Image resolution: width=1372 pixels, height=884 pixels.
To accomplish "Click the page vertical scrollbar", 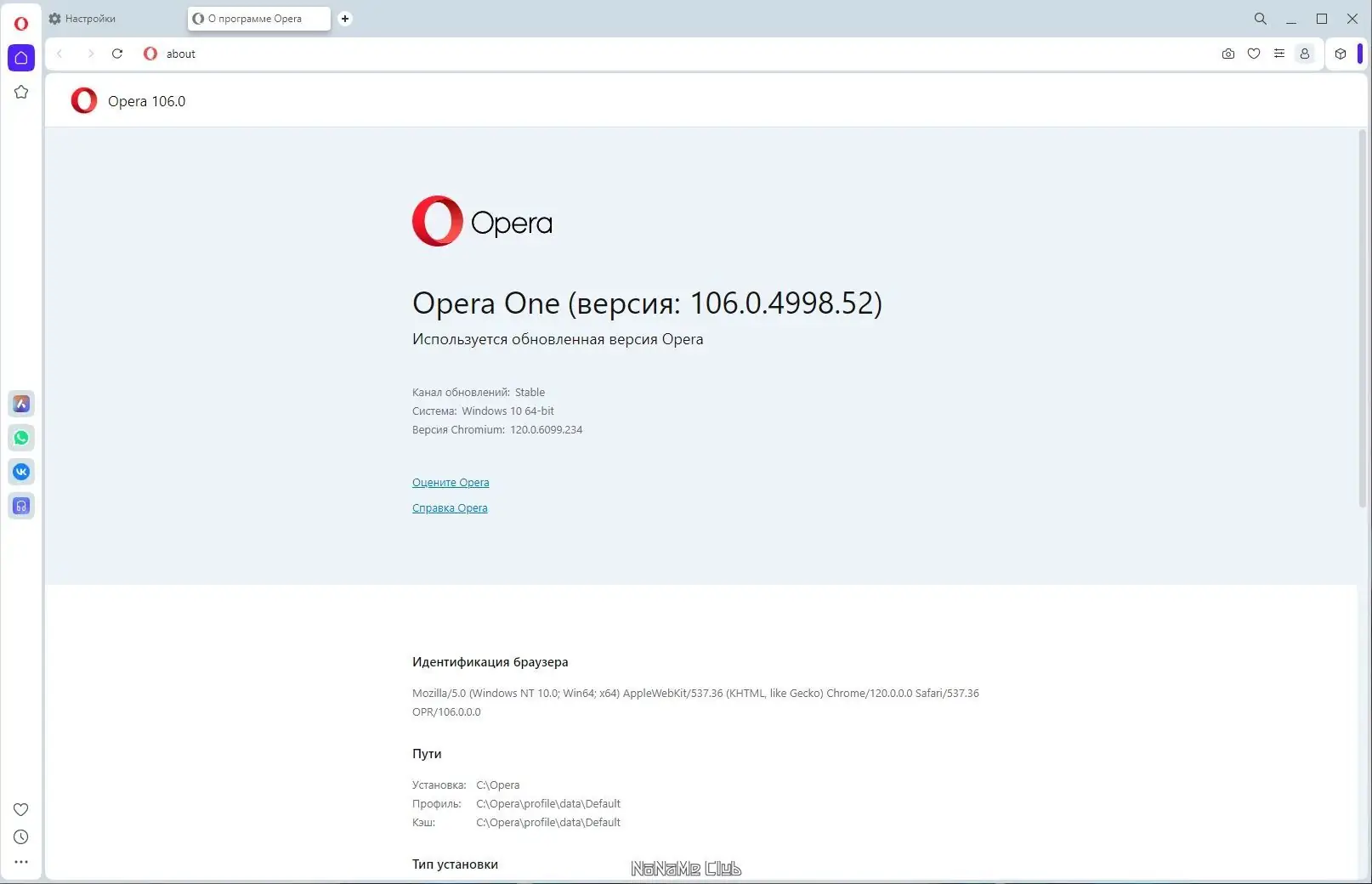I will point(1362,318).
